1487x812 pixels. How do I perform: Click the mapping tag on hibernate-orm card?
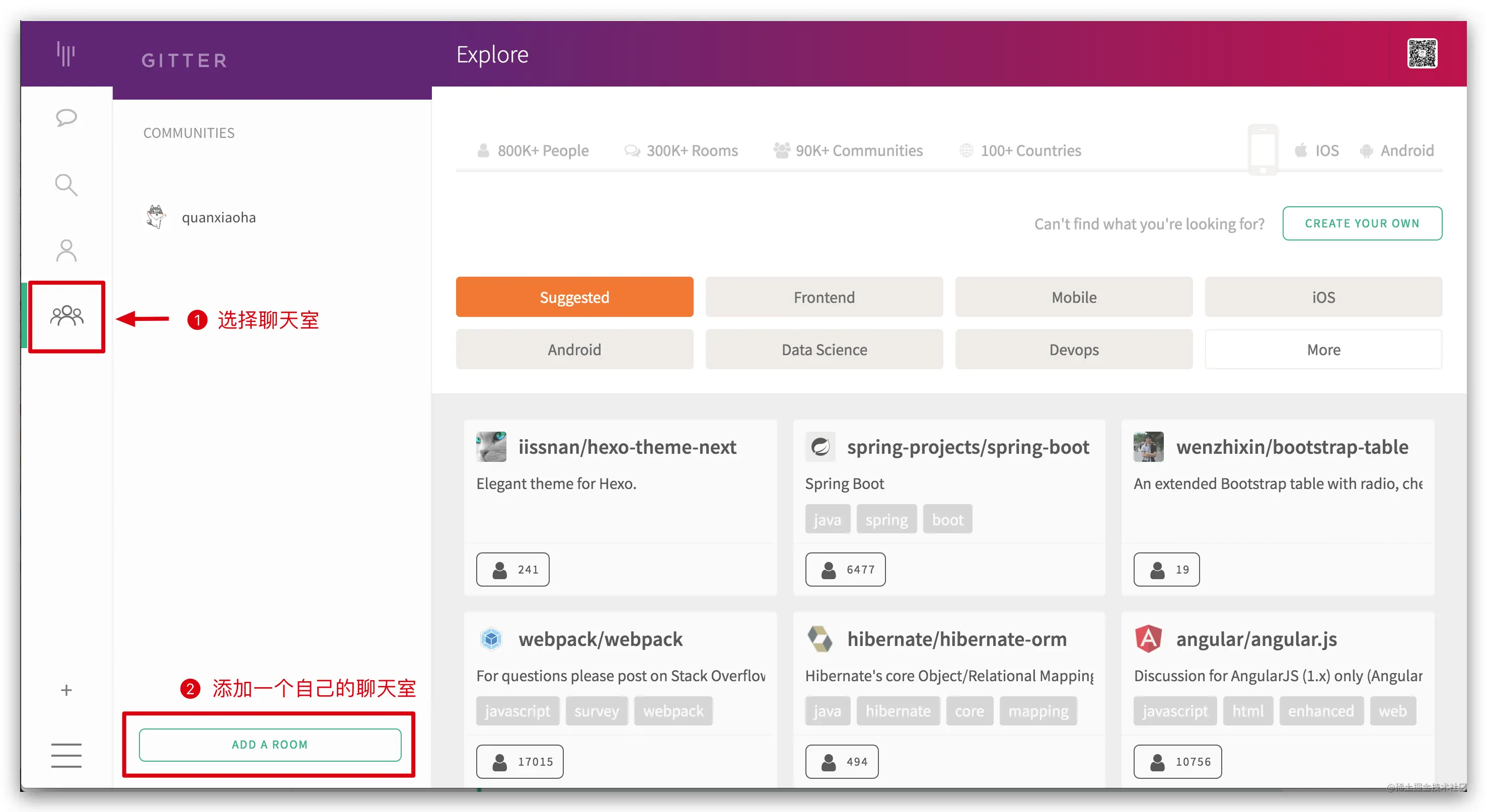click(x=1038, y=711)
